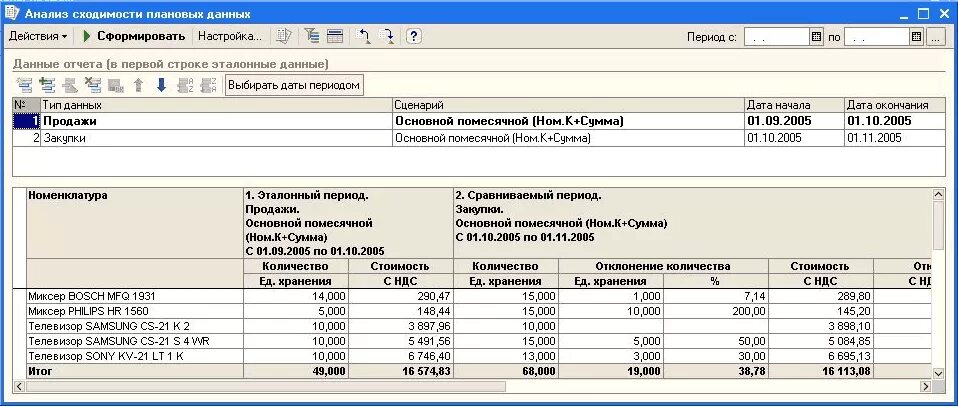Click the Дата начала column header
Viewport: 958px width, 407px height.
tap(795, 105)
